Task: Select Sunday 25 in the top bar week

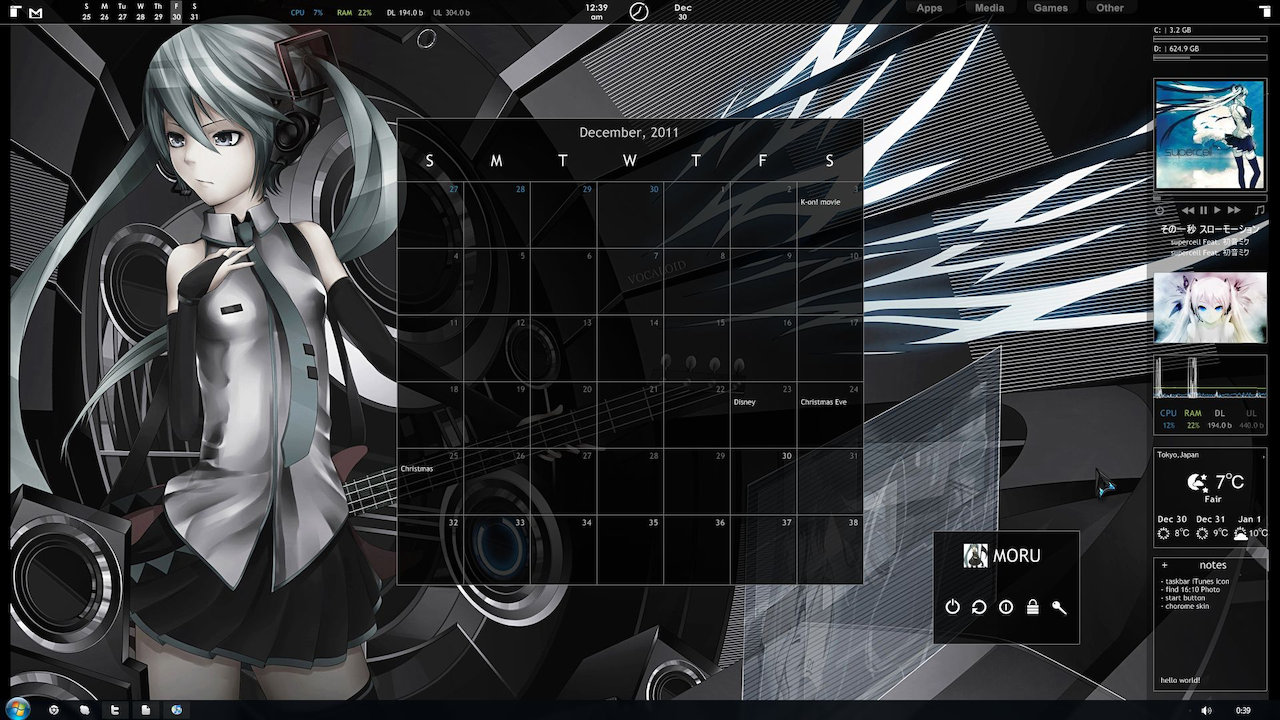Action: [x=87, y=12]
